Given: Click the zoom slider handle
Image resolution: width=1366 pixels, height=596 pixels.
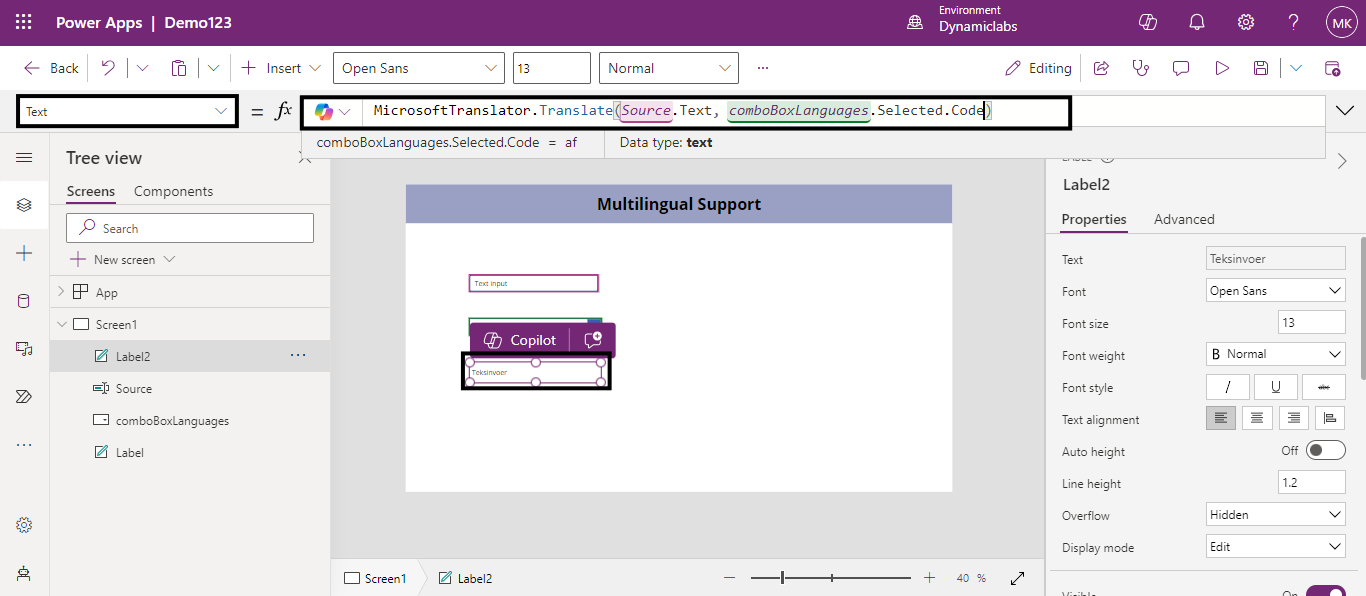Looking at the screenshot, I should (x=783, y=578).
